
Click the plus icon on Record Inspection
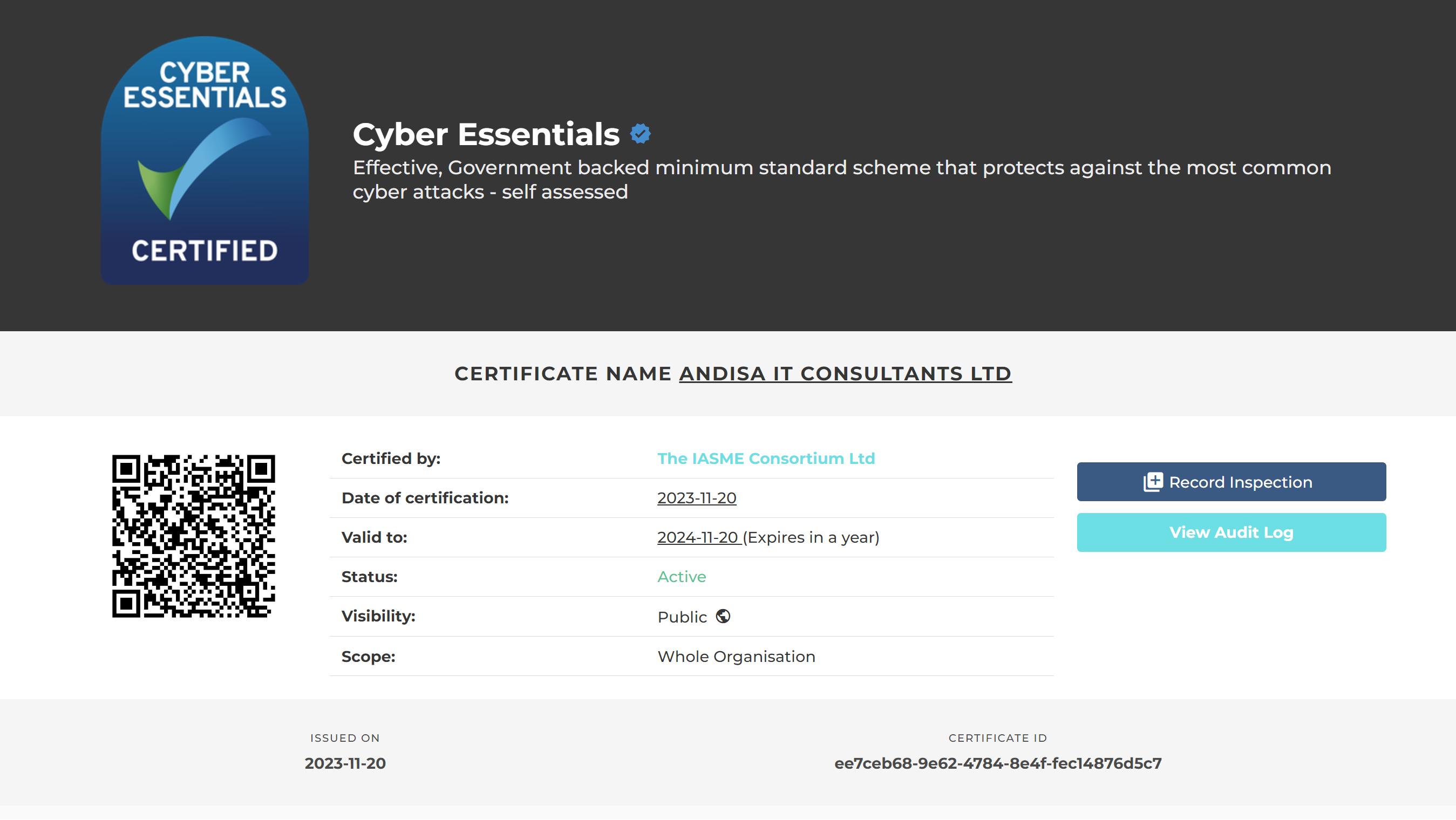(1153, 482)
